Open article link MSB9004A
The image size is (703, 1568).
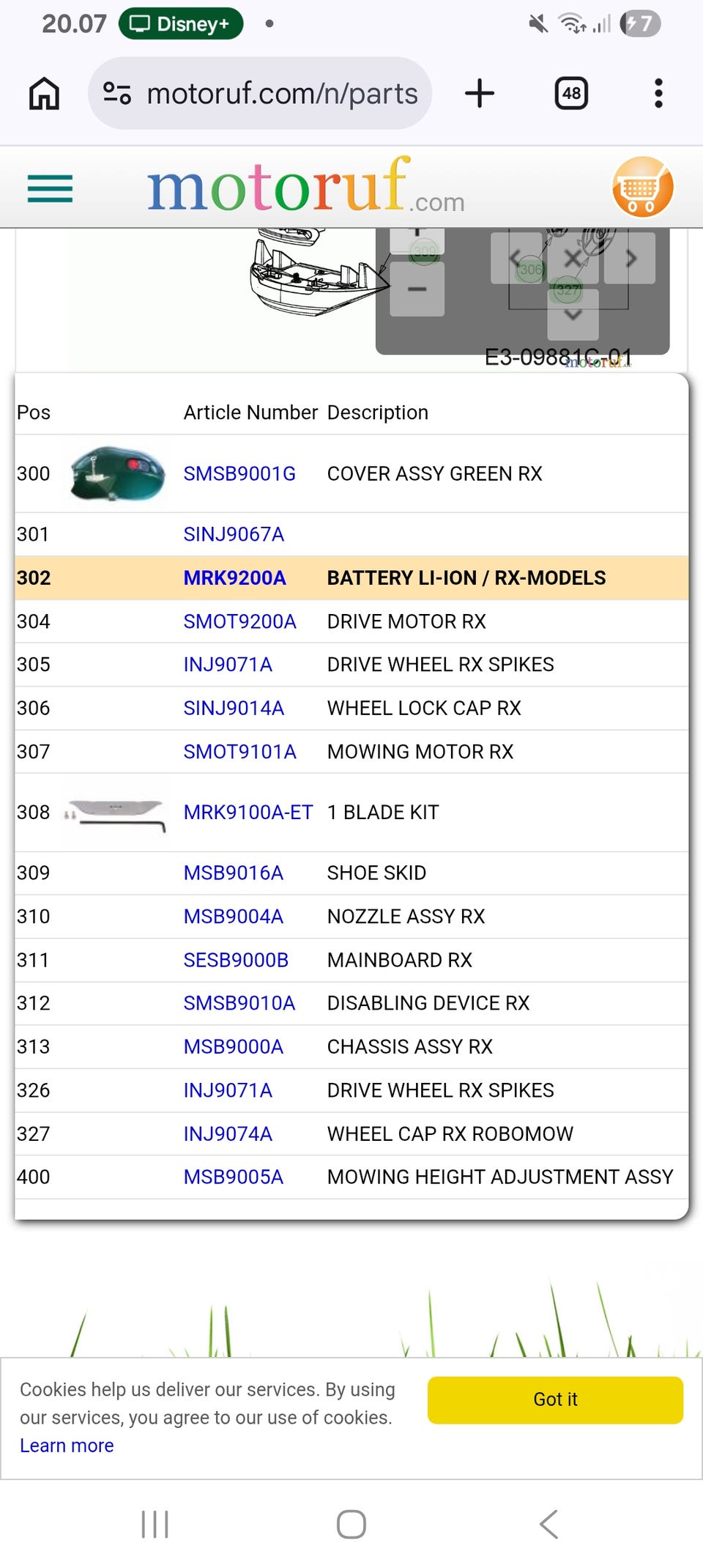click(233, 917)
